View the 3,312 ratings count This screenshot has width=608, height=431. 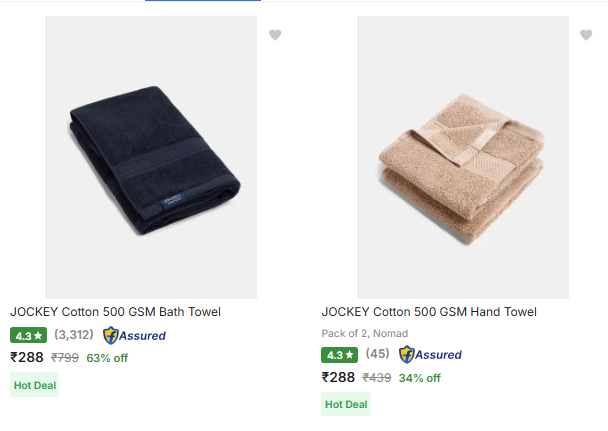74,335
